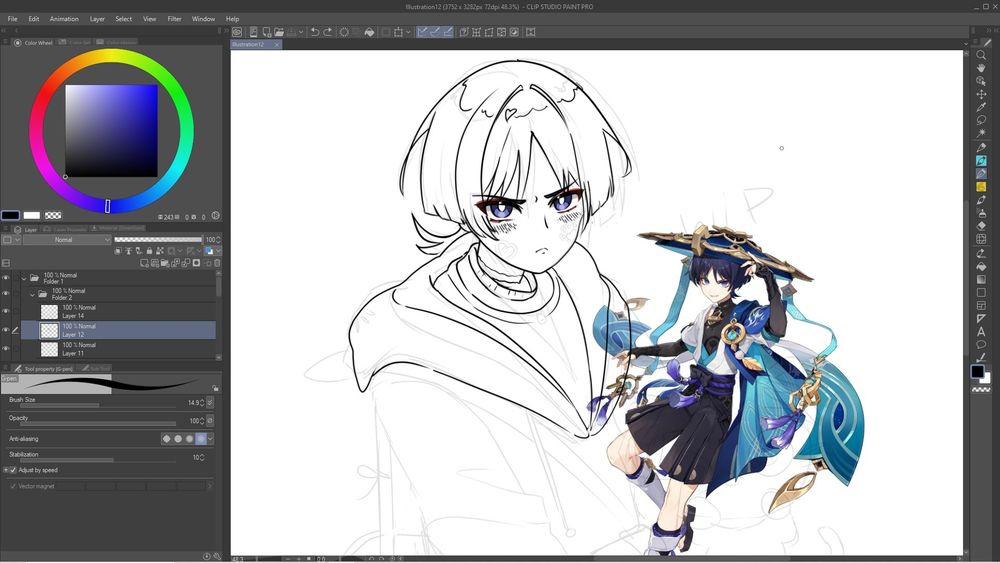1000x563 pixels.
Task: Select the Fill bucket tool
Action: (981, 267)
